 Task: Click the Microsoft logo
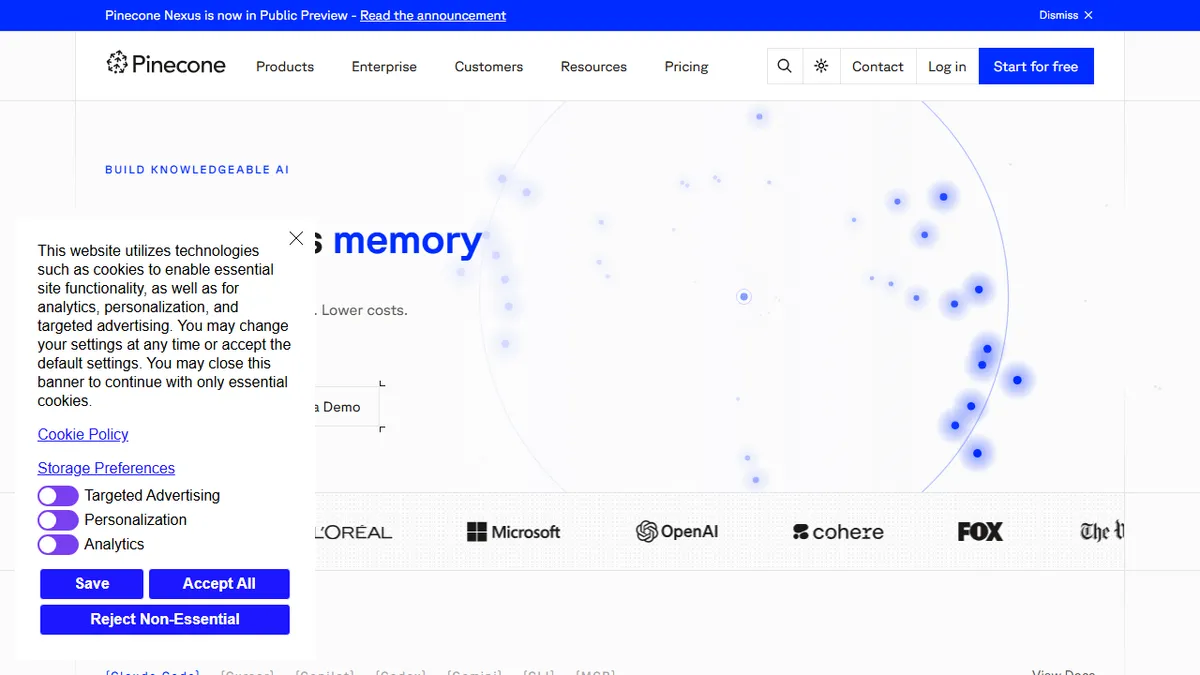514,532
